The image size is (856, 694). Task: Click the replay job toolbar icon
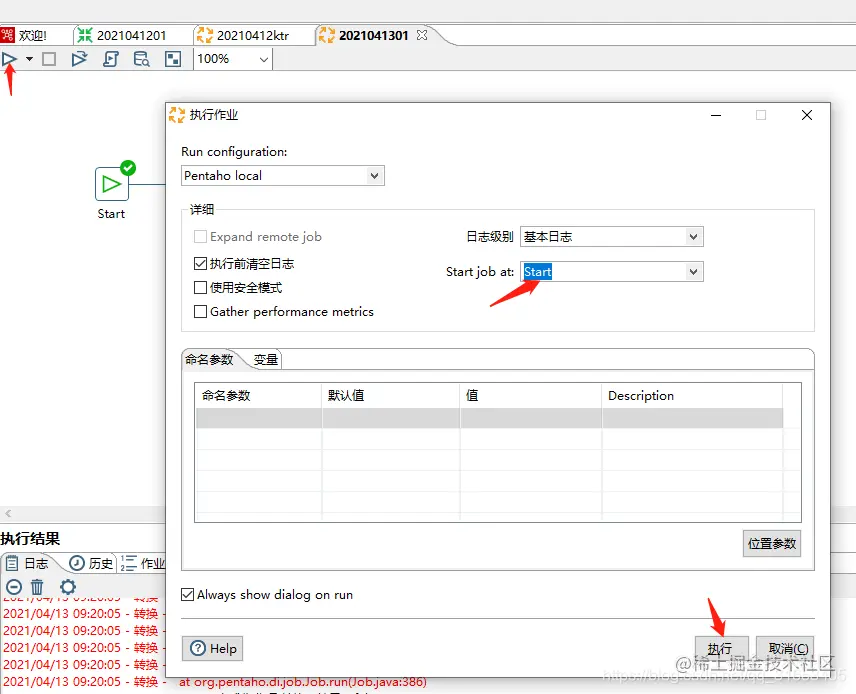80,59
